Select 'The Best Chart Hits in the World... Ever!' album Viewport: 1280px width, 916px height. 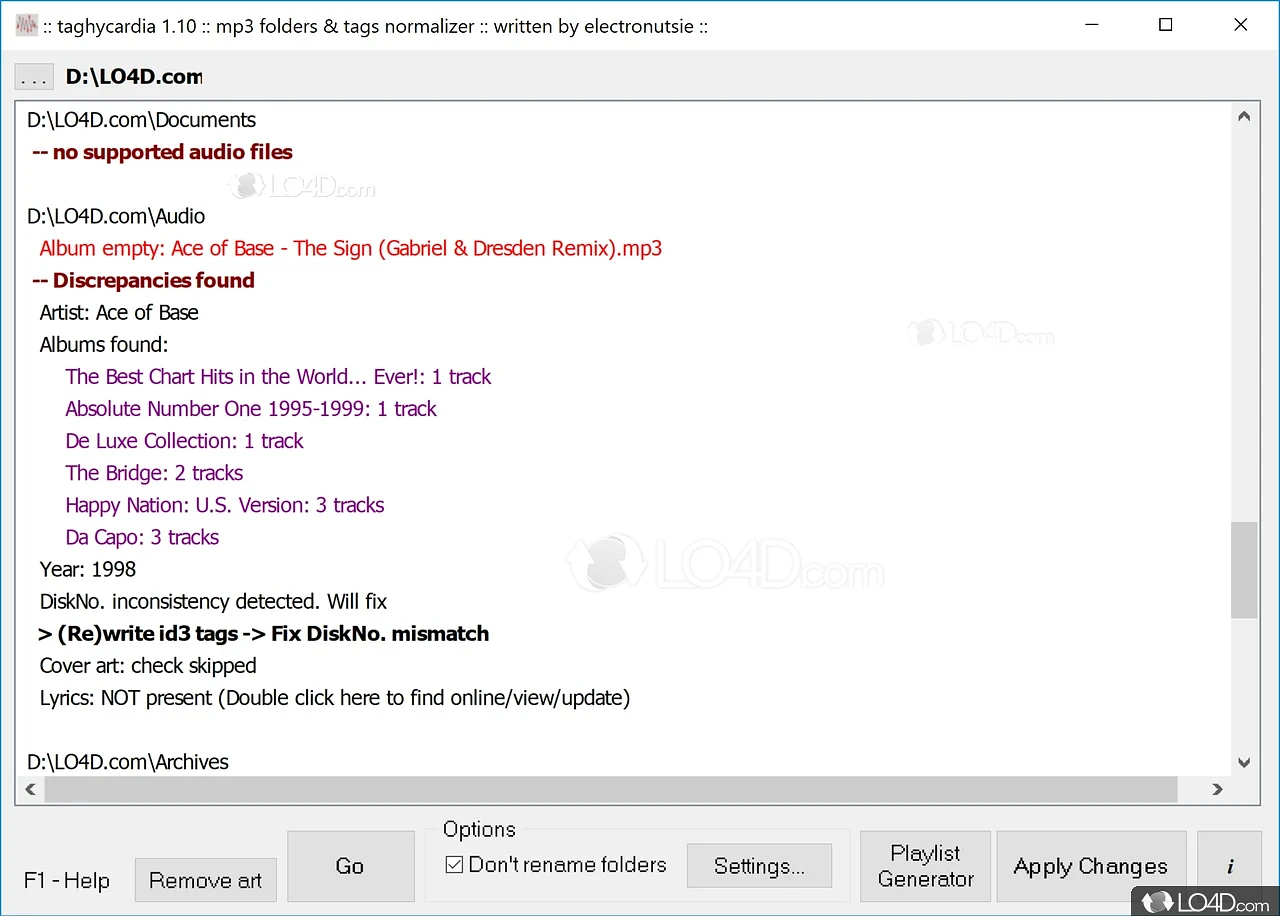[278, 376]
